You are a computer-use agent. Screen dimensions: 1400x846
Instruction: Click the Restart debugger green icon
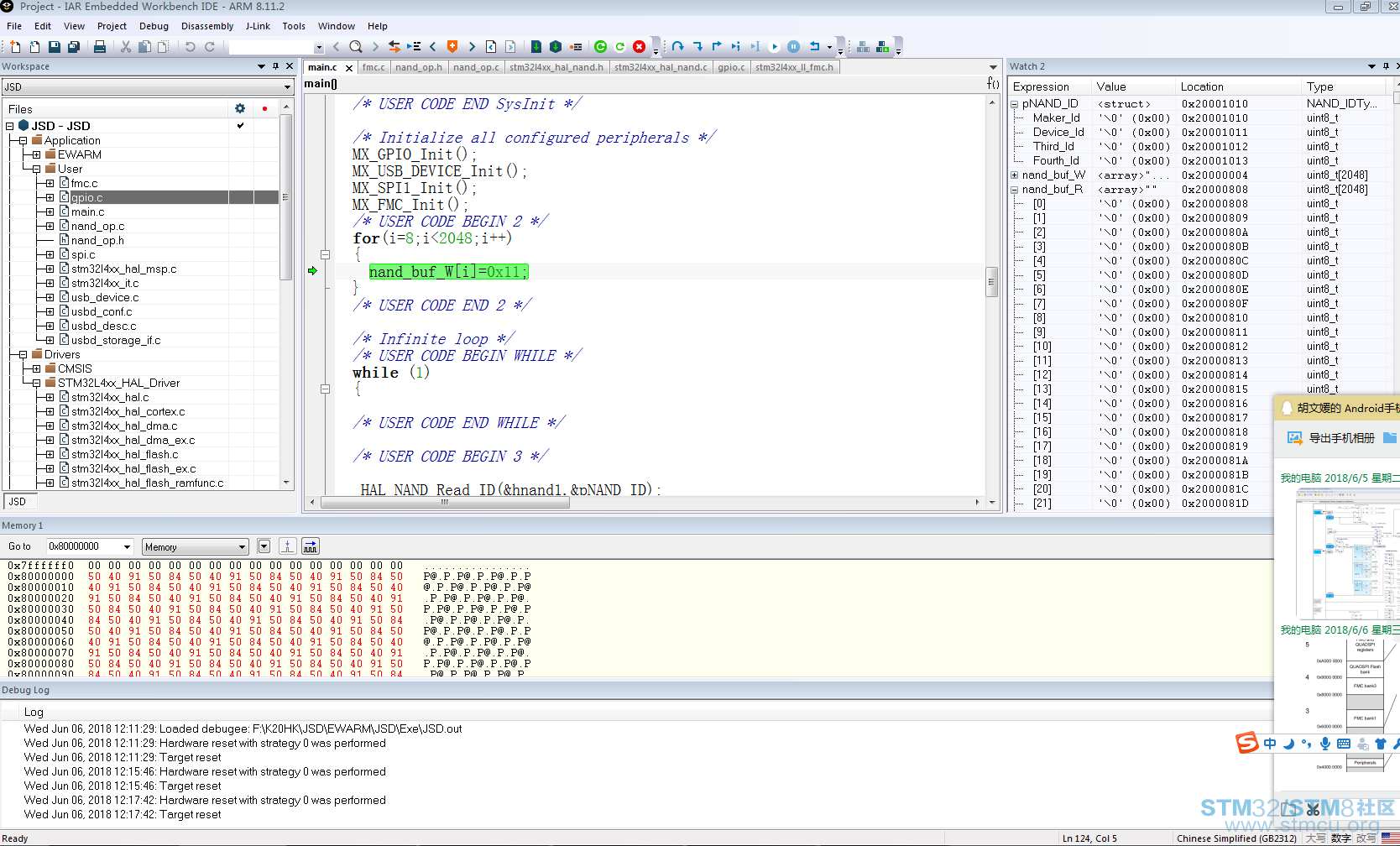pos(600,47)
